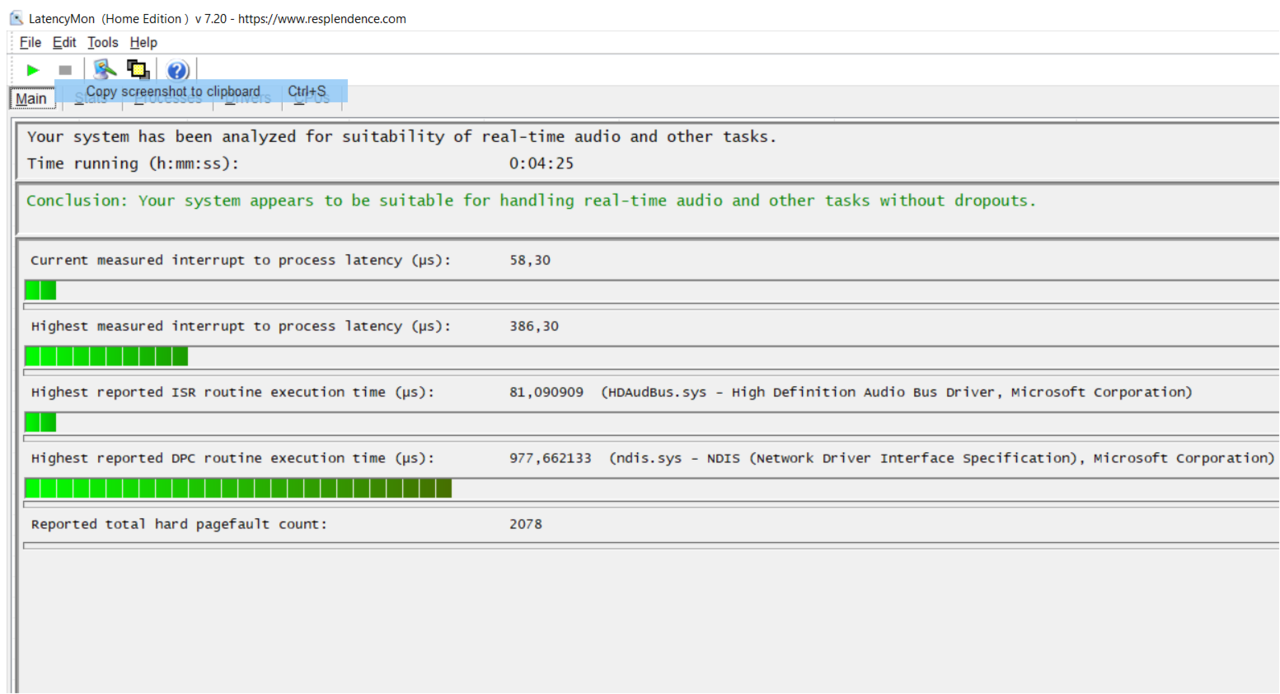Click the current latency value 58,30

(530, 260)
